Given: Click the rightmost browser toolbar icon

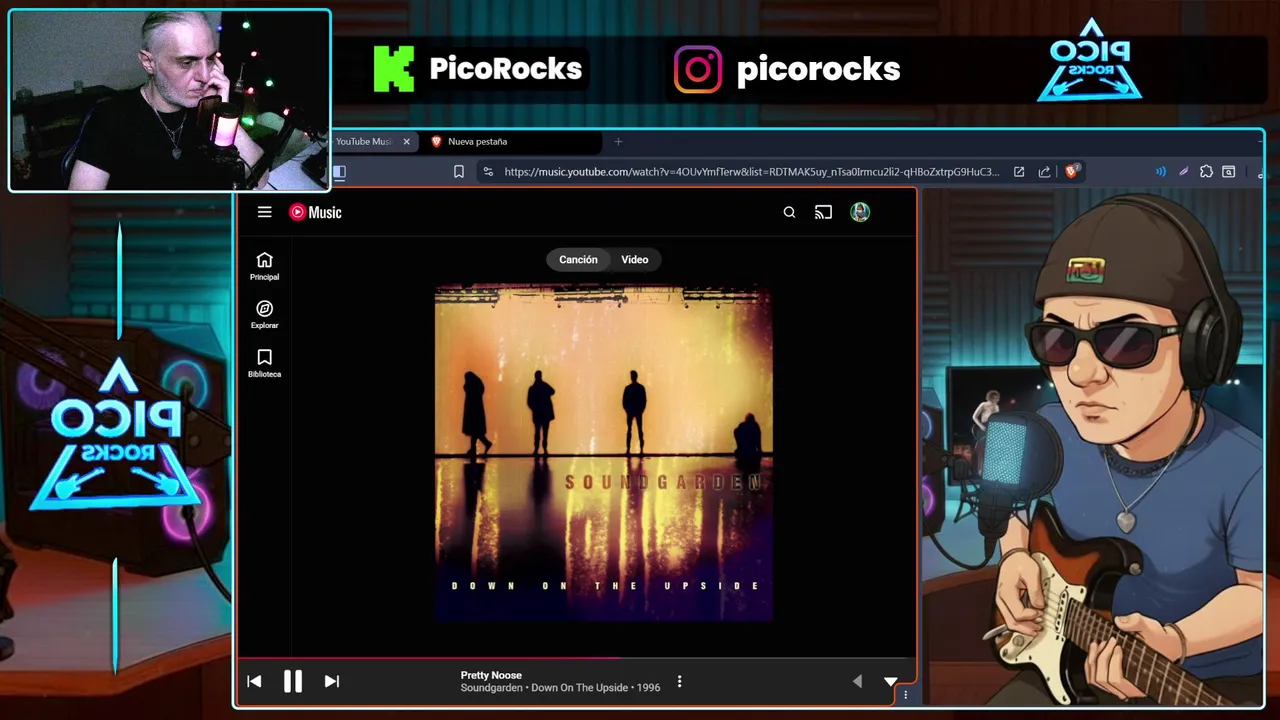Looking at the screenshot, I should (x=1229, y=172).
